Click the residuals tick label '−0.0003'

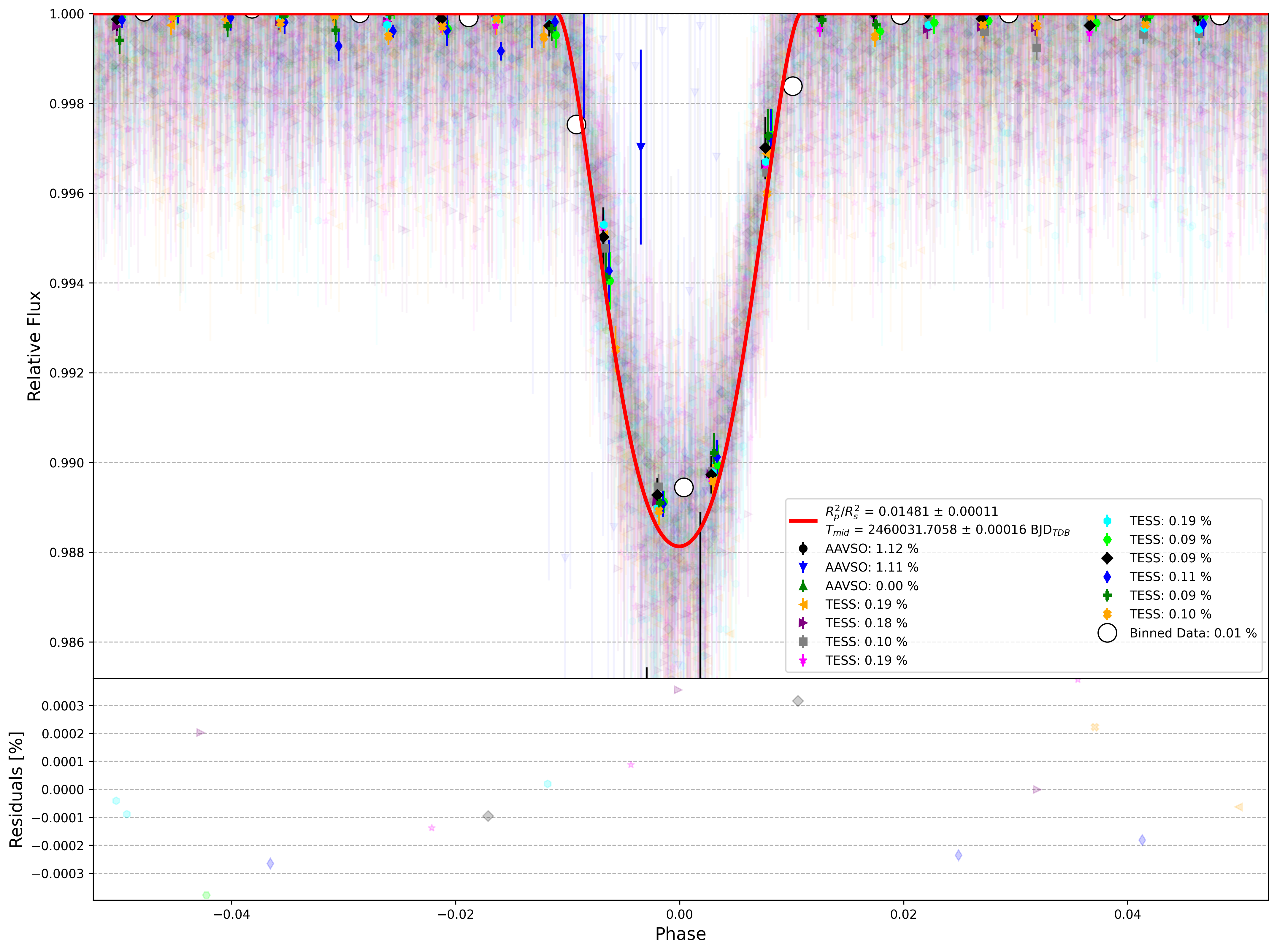pos(58,874)
